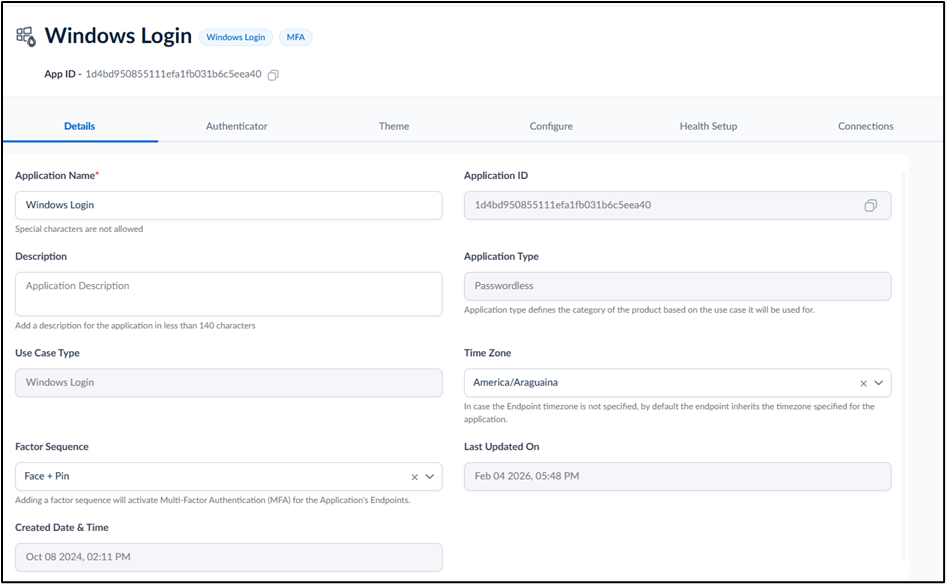Expand the Time Zone dropdown arrow
This screenshot has width=946, height=584.
(878, 383)
